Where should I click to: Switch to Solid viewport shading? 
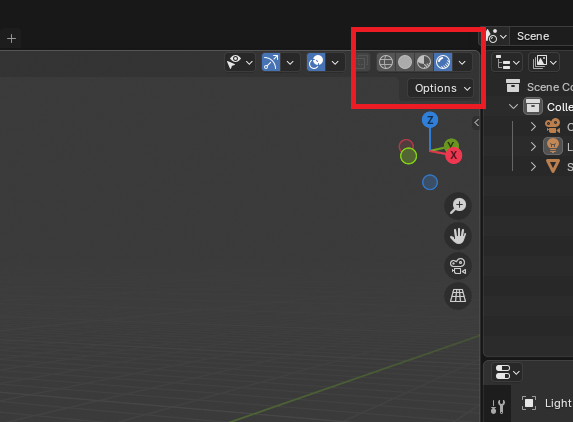pyautogui.click(x=405, y=62)
